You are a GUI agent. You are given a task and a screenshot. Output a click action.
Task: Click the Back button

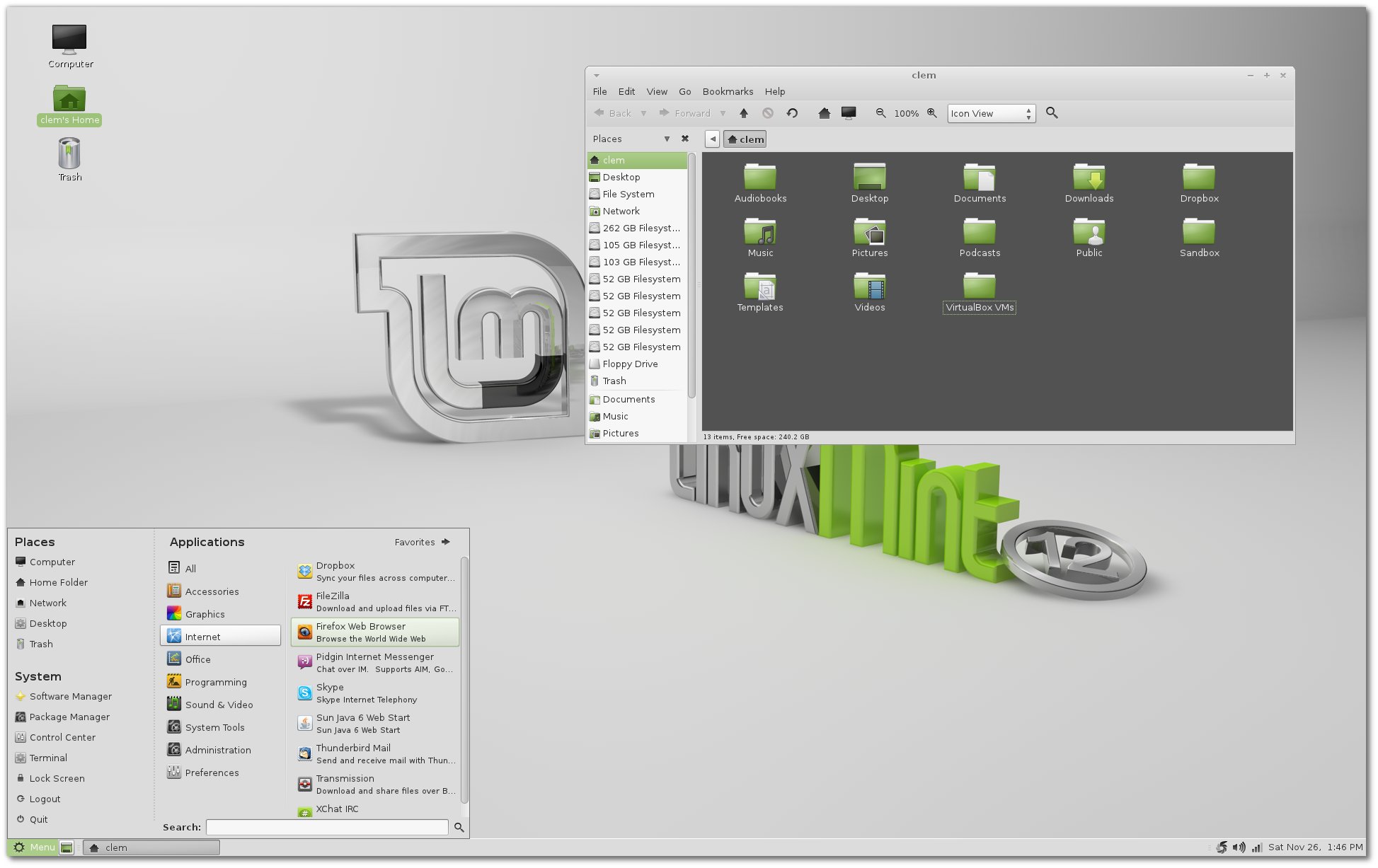pos(613,113)
